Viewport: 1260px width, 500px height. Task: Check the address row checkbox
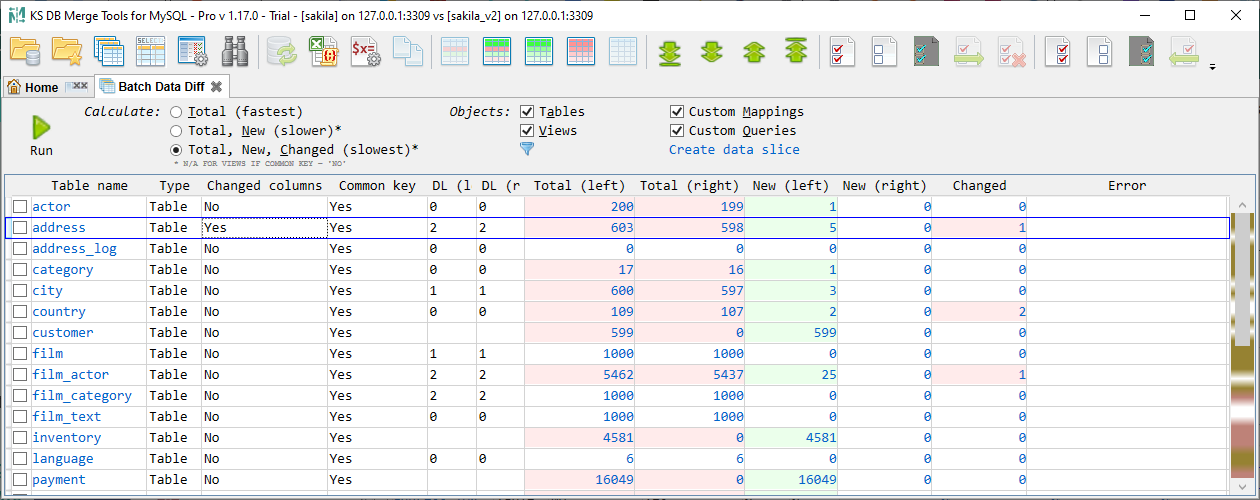(20, 227)
